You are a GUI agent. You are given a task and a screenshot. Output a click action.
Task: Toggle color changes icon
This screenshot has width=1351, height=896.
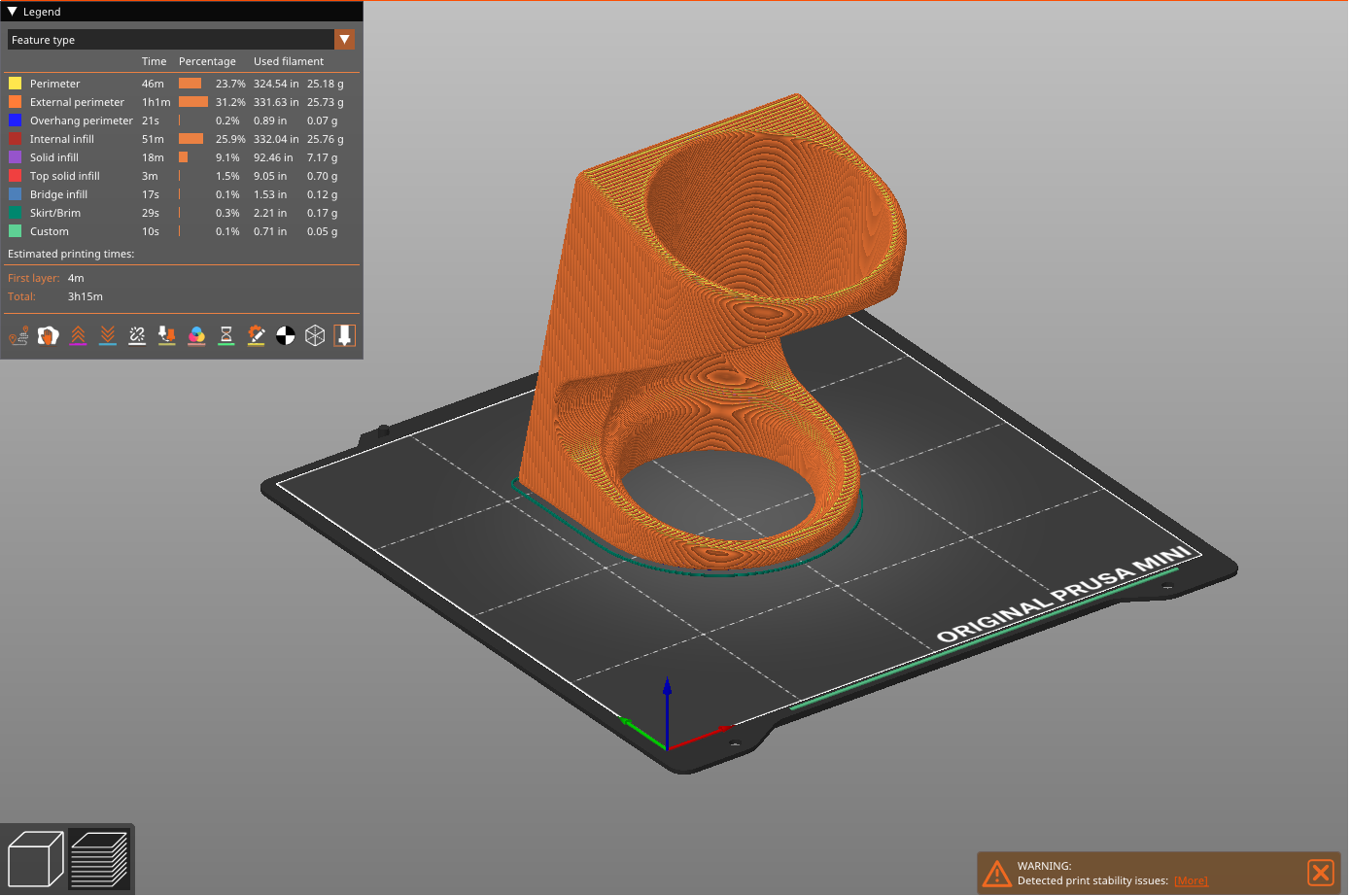pyautogui.click(x=196, y=336)
